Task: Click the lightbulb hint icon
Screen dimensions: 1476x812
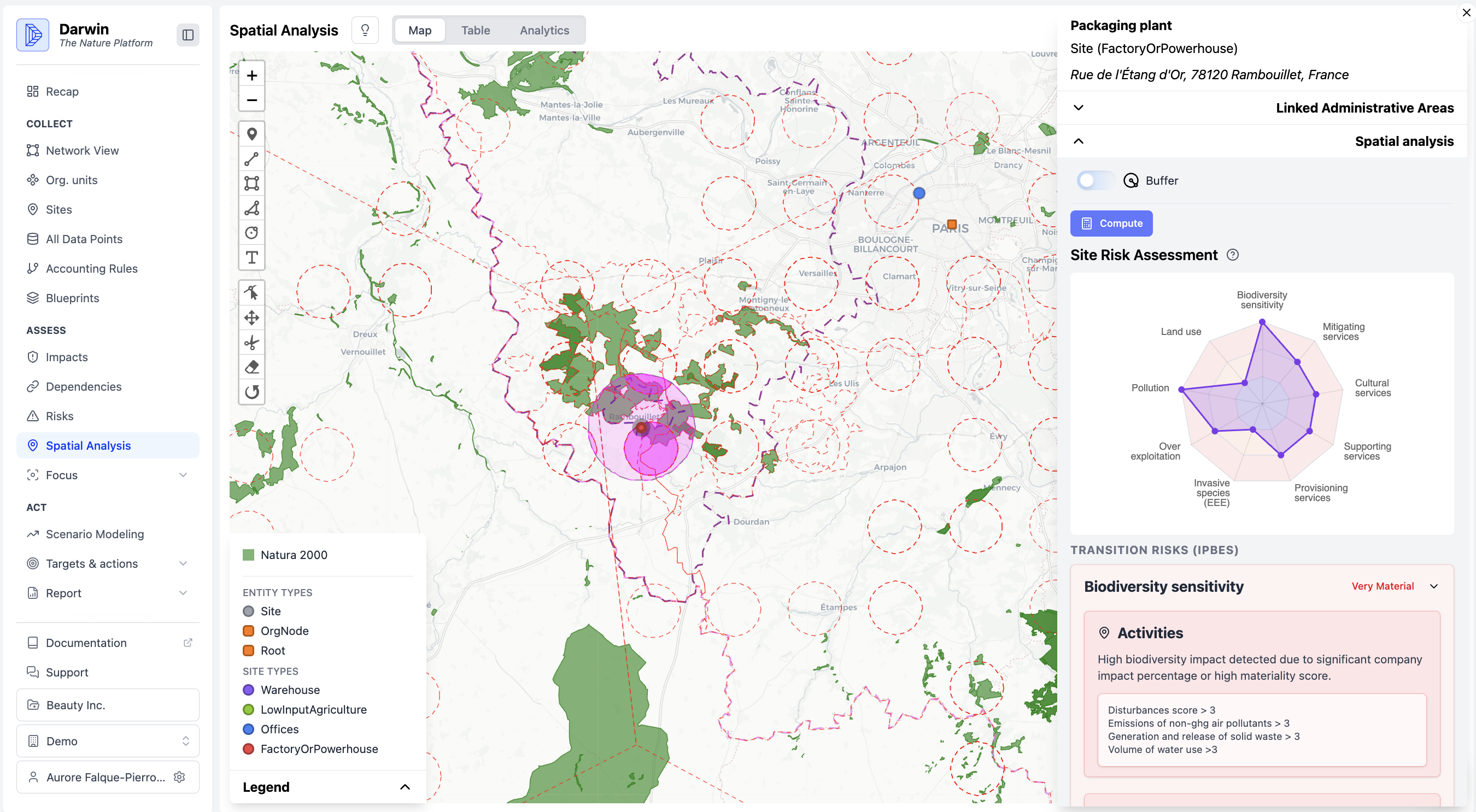Action: (365, 31)
